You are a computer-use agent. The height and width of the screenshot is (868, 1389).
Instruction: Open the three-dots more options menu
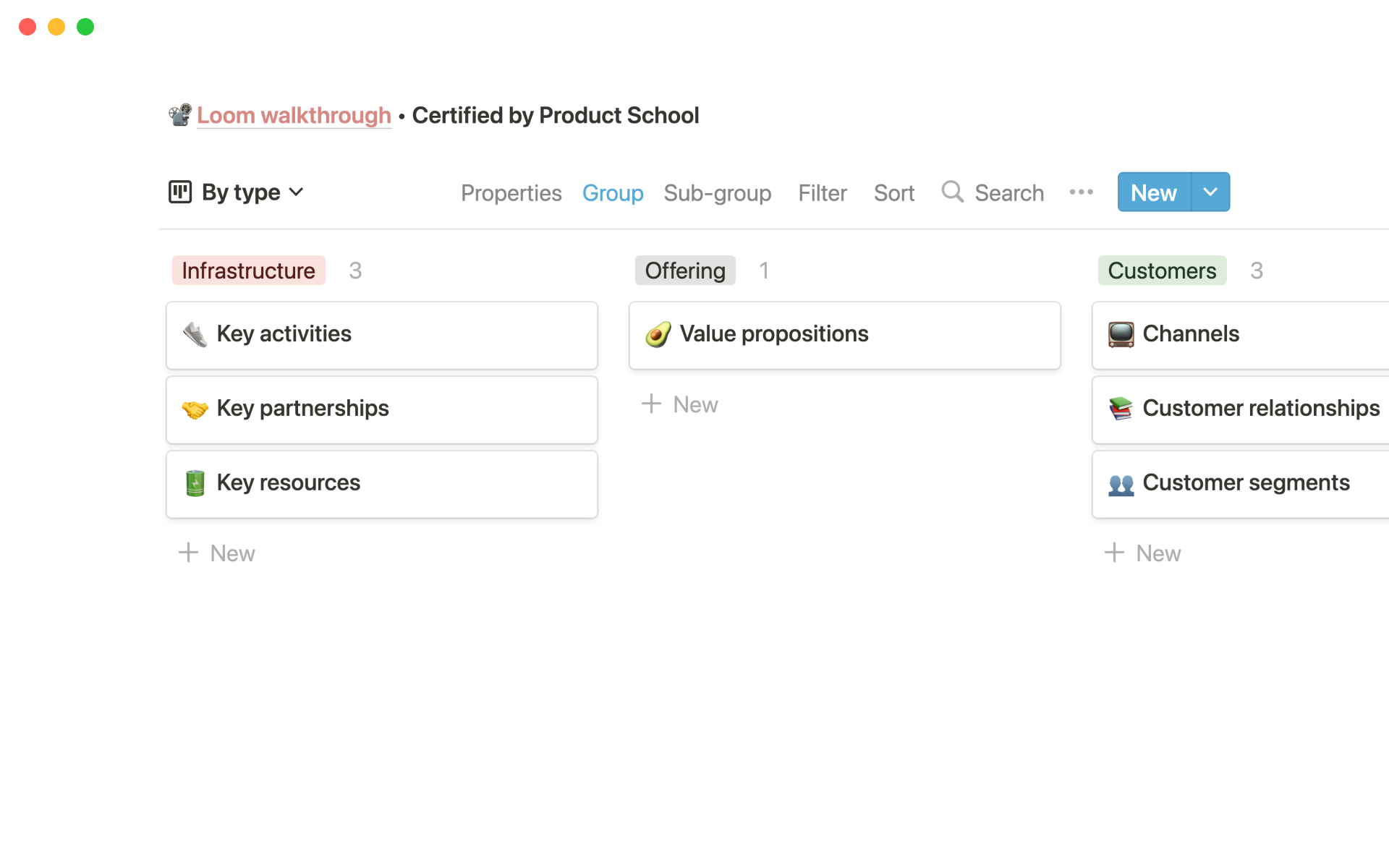(1081, 192)
